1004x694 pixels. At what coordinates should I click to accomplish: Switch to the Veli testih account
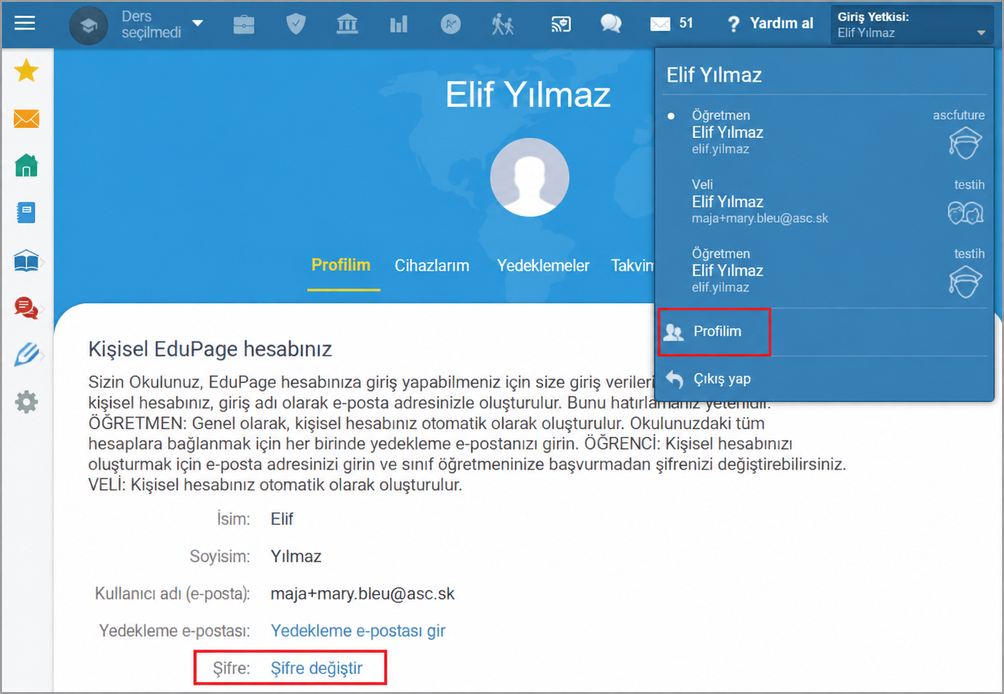825,202
